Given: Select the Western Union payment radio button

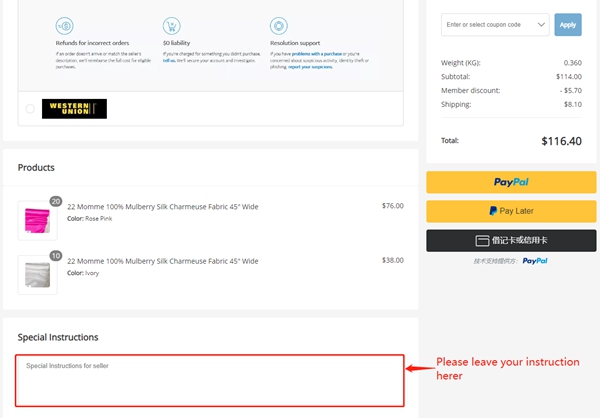Looking at the screenshot, I should point(30,109).
